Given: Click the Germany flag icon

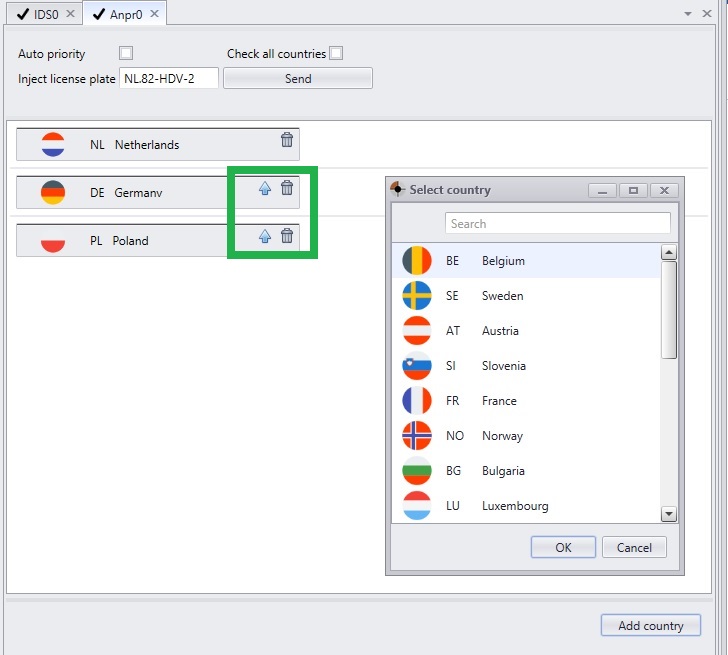Looking at the screenshot, I should coord(53,192).
